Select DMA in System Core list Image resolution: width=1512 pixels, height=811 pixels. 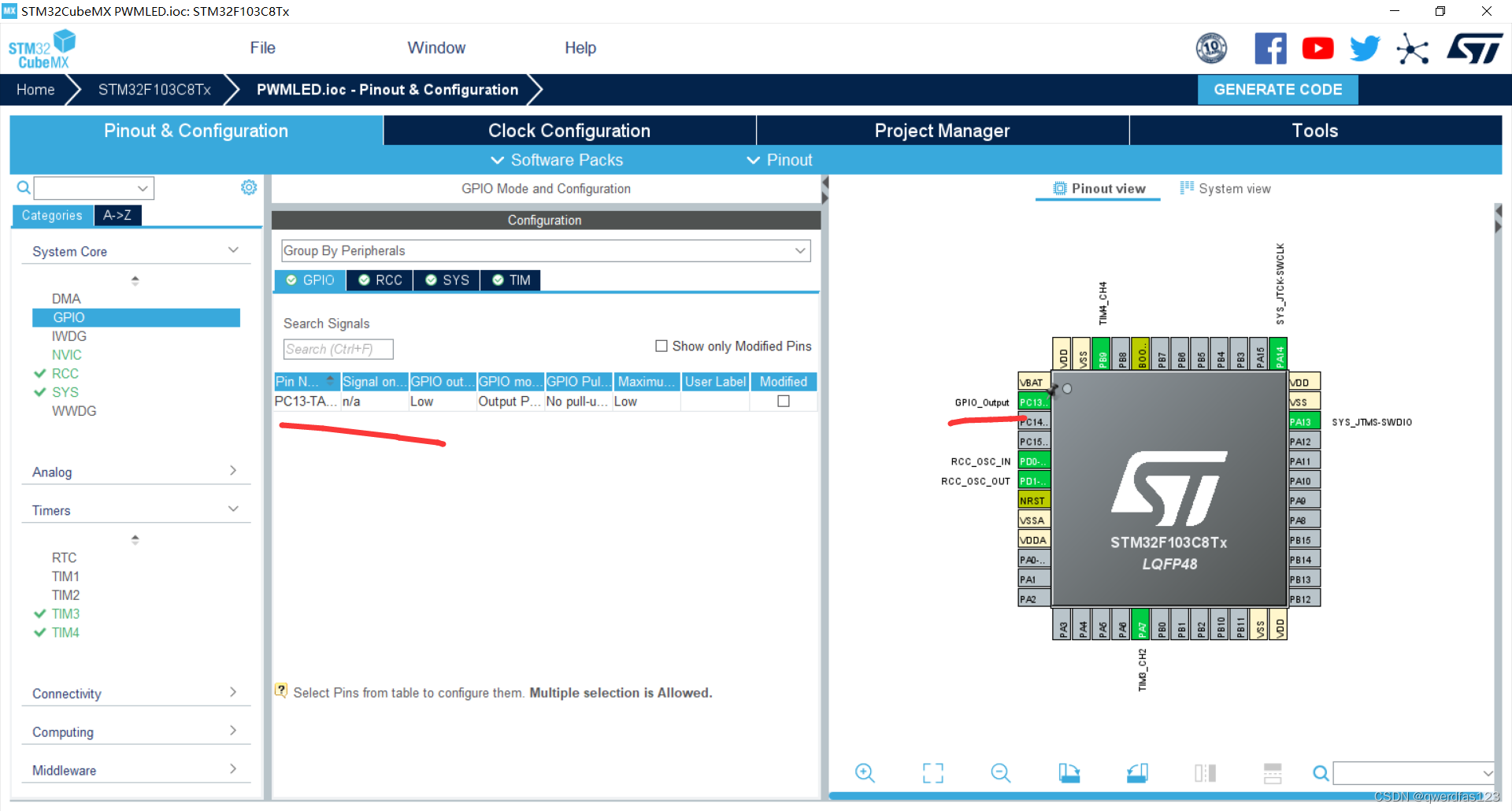pyautogui.click(x=66, y=299)
